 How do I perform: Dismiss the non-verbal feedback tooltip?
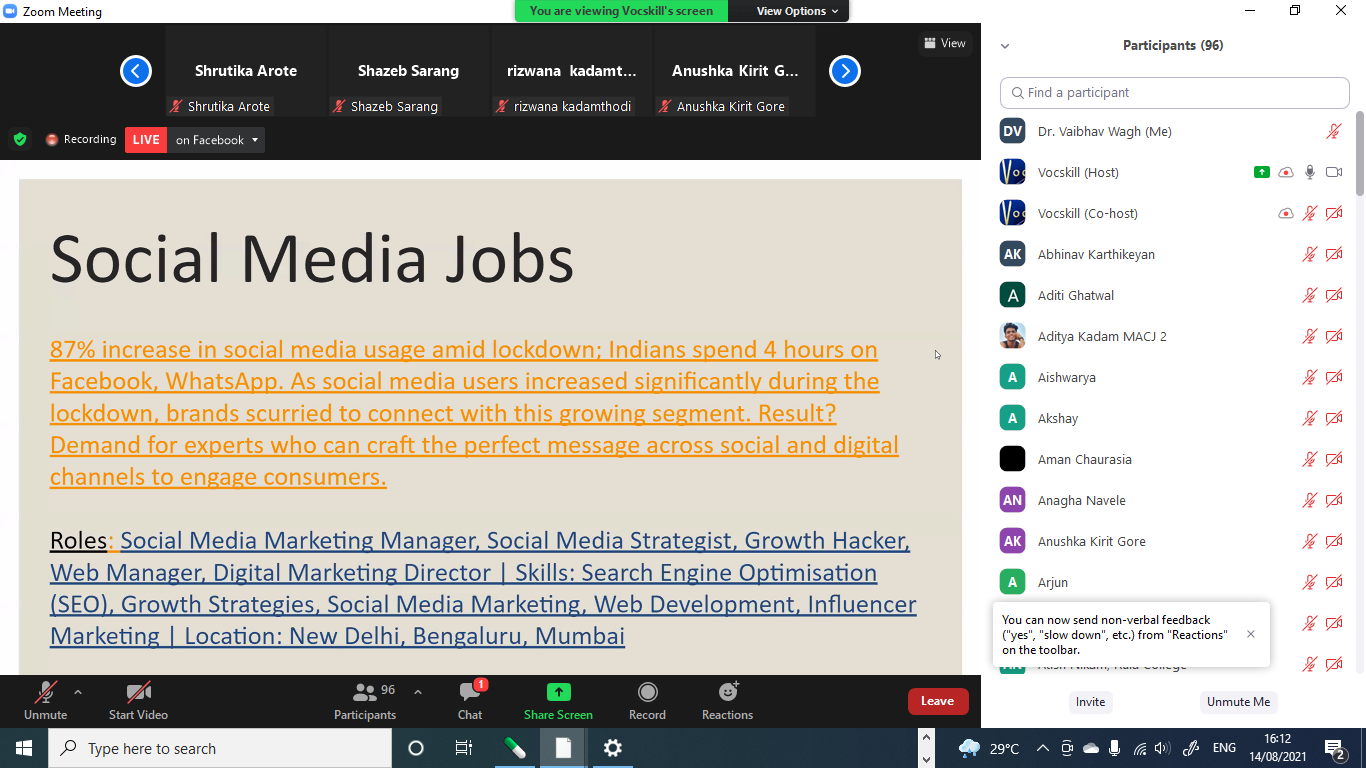point(1251,634)
